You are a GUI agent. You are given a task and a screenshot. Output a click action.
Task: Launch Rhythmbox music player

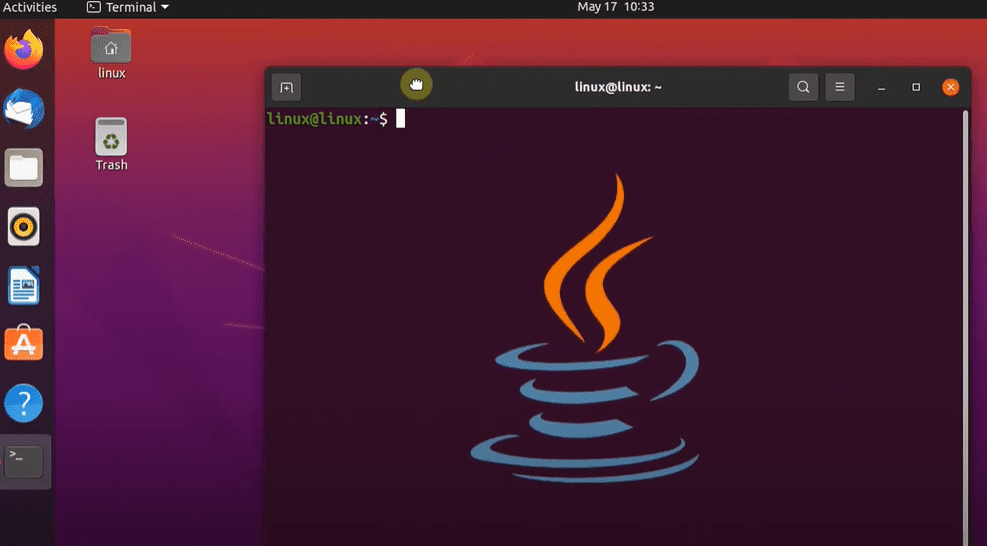pyautogui.click(x=24, y=227)
